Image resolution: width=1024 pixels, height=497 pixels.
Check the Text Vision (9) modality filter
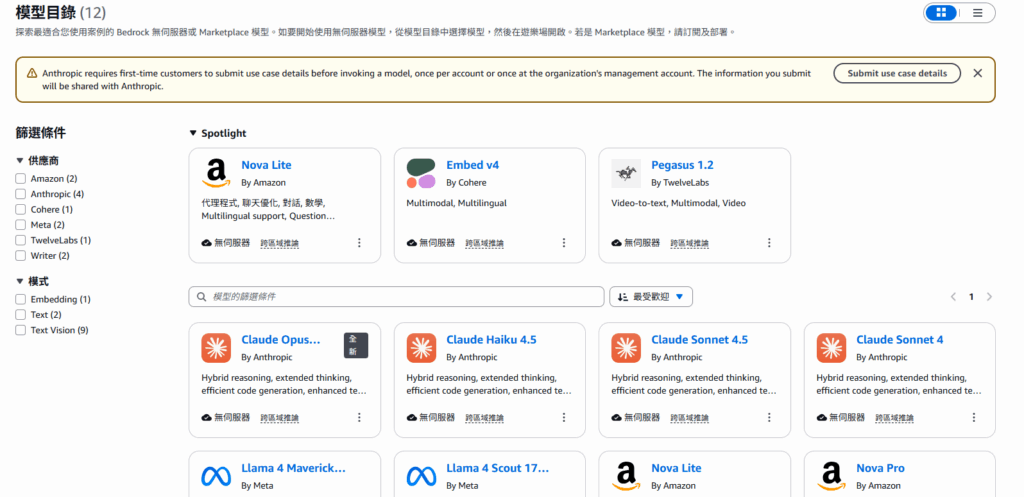21,330
